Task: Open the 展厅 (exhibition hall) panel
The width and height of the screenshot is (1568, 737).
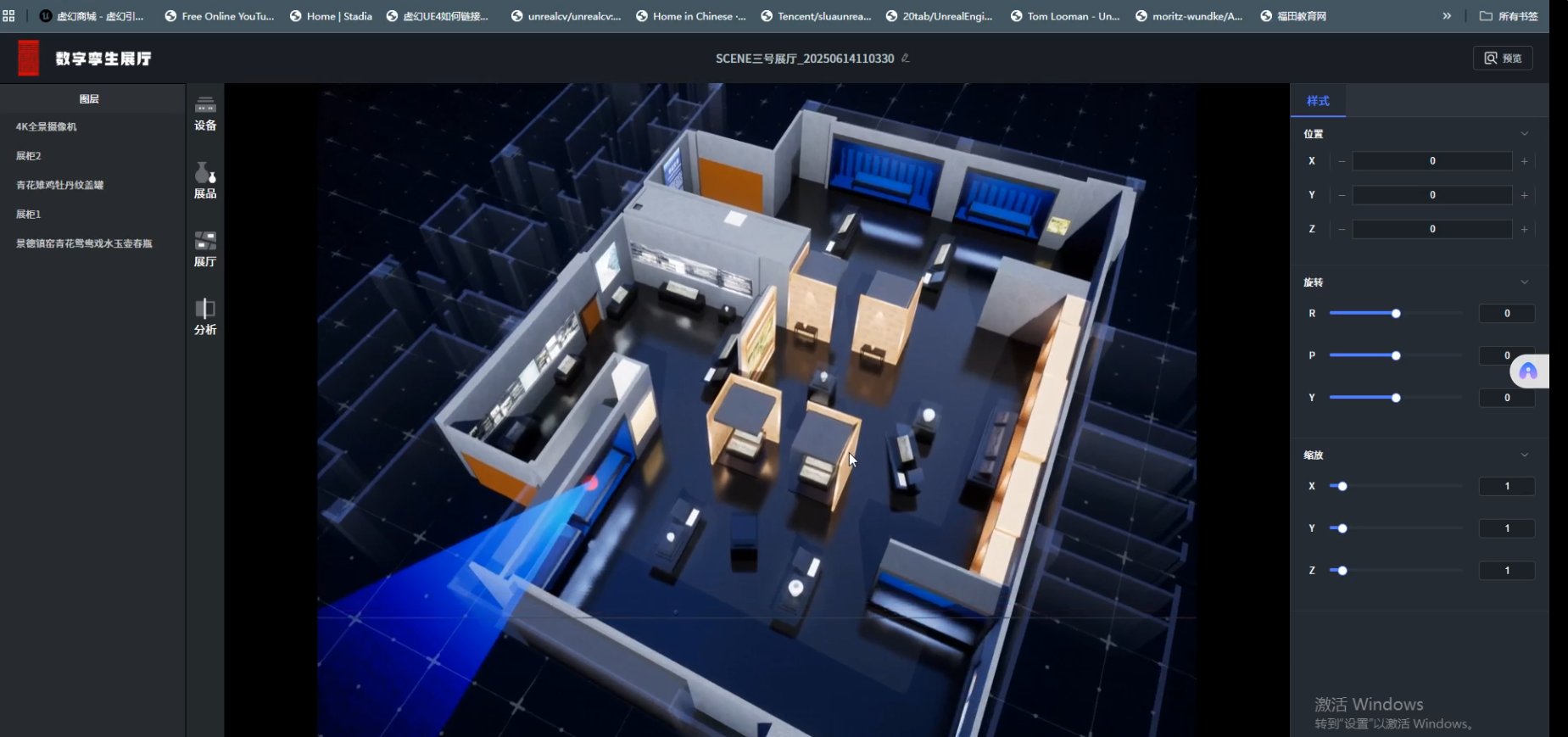Action: [x=205, y=249]
